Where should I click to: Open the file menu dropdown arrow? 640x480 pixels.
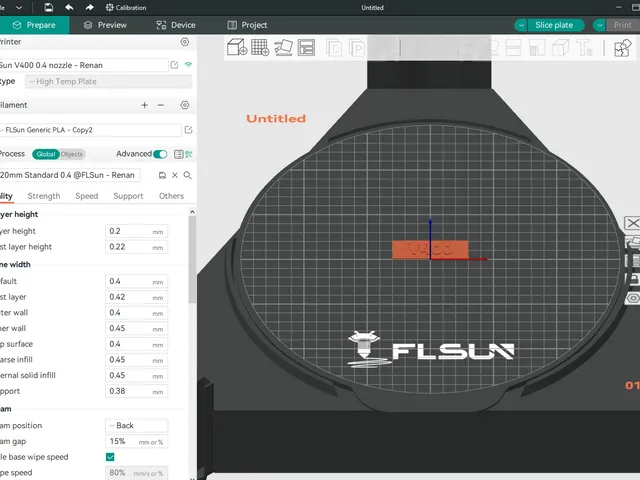pyautogui.click(x=19, y=7)
